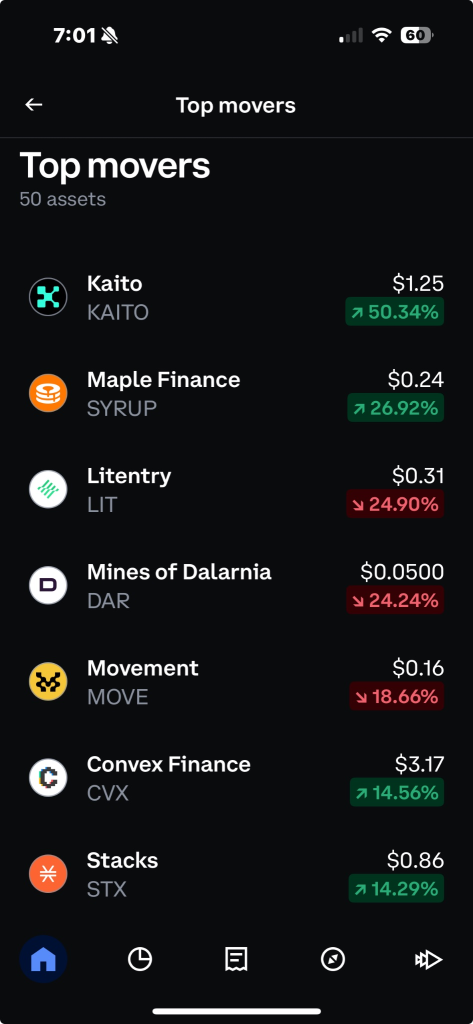
Task: Open the Kaito asset row
Action: [x=236, y=297]
